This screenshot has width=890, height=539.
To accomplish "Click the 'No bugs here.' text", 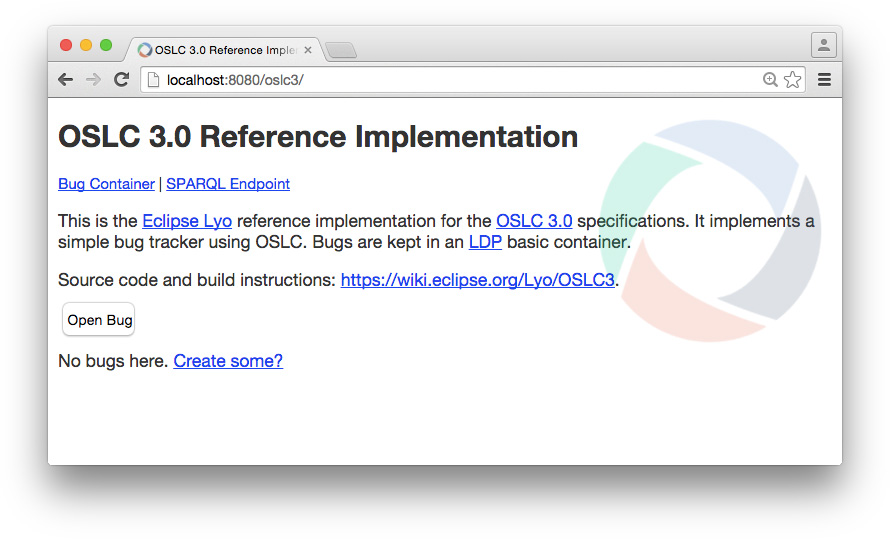I will click(x=113, y=361).
